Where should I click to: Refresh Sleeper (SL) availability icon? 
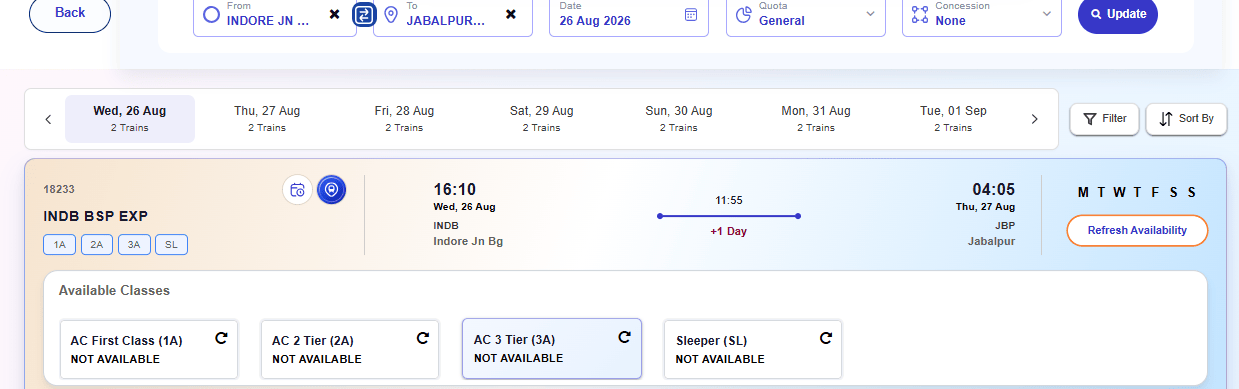click(x=826, y=339)
